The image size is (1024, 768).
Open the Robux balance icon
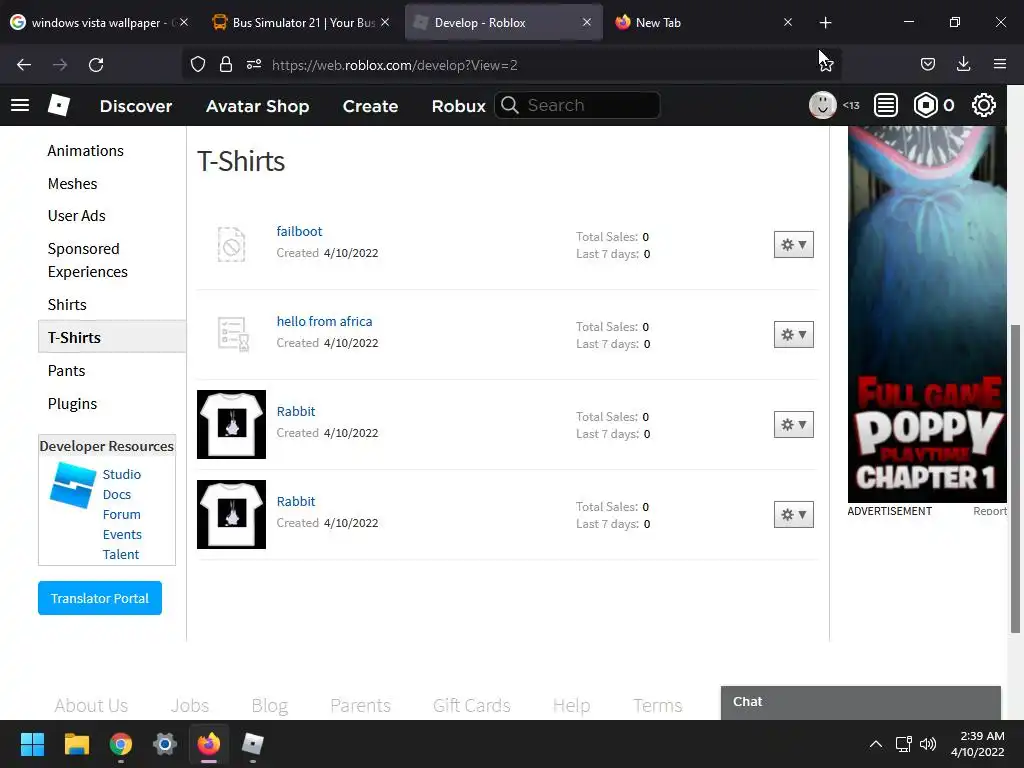pos(925,105)
